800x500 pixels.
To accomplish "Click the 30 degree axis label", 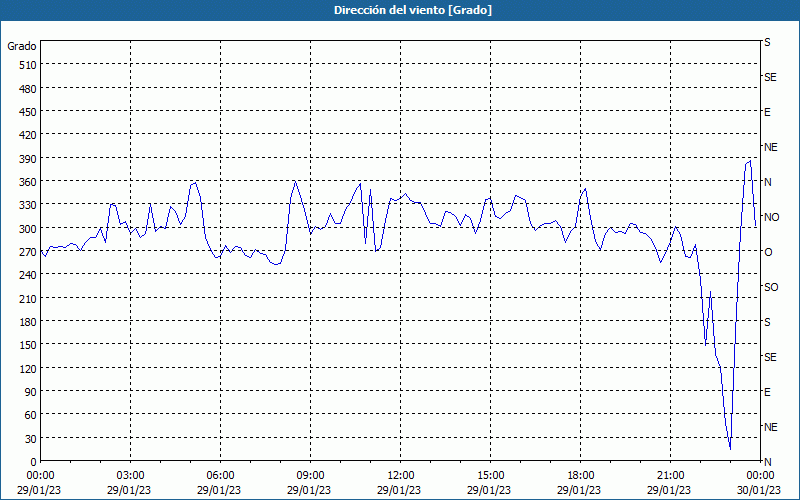I will (x=31, y=439).
